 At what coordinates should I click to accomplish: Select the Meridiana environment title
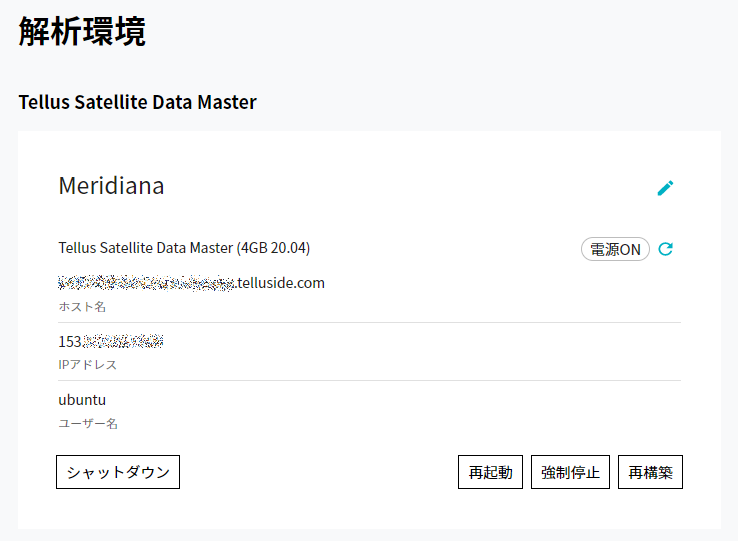pos(111,186)
